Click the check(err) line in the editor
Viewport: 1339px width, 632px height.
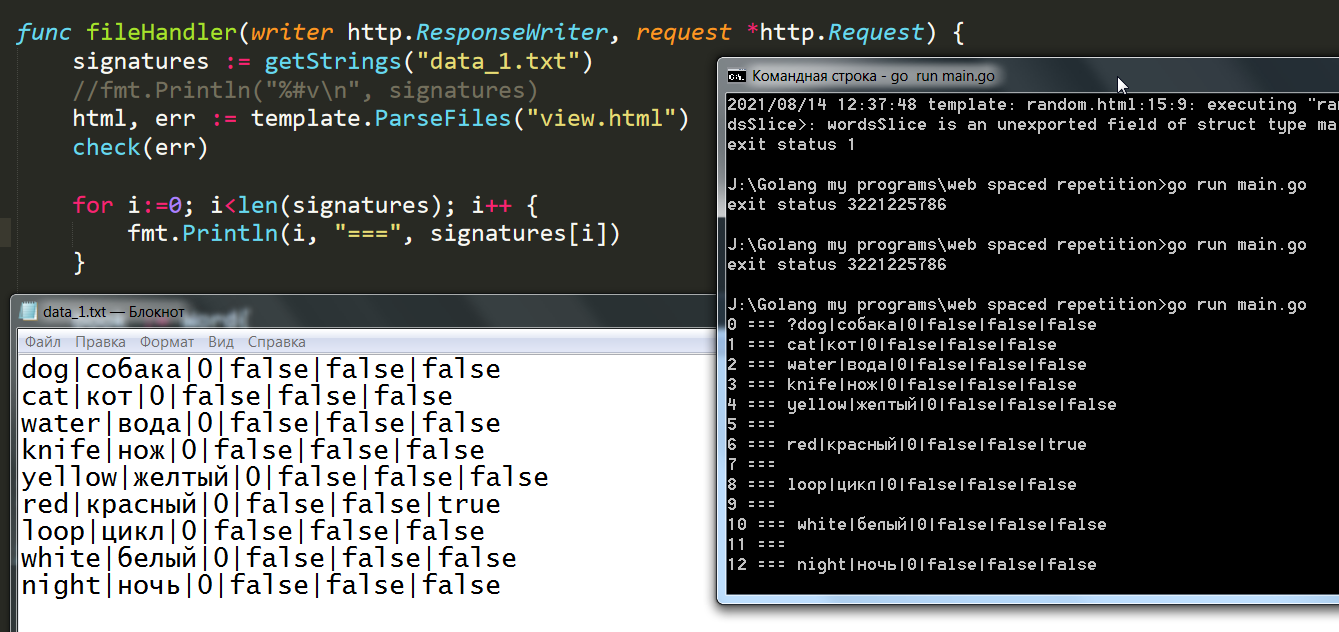click(140, 148)
